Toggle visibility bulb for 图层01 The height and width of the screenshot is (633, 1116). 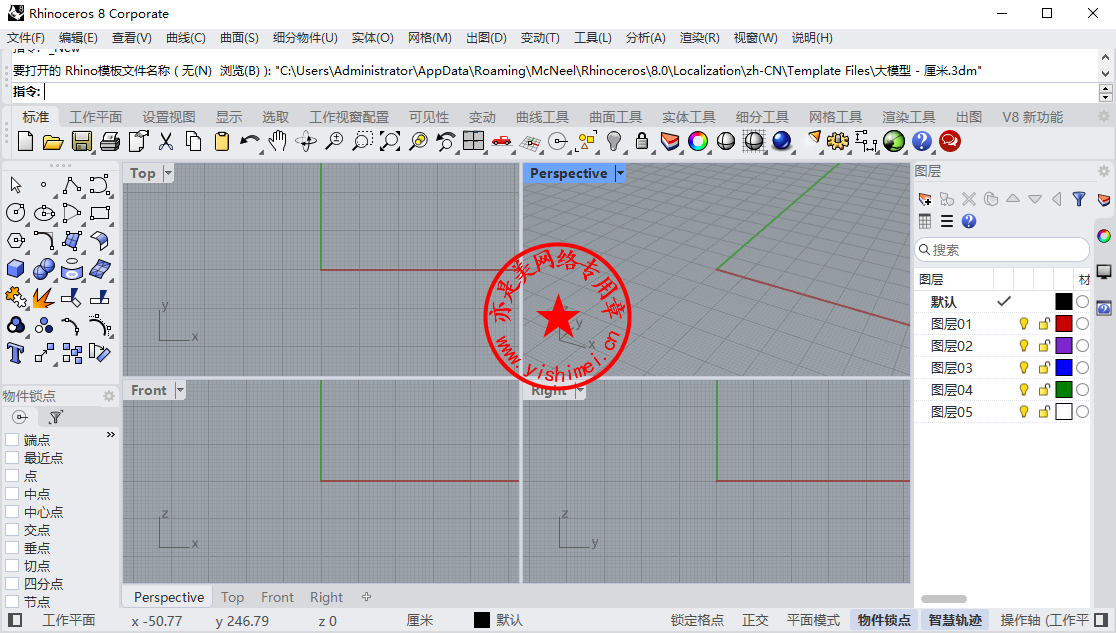tap(1023, 324)
